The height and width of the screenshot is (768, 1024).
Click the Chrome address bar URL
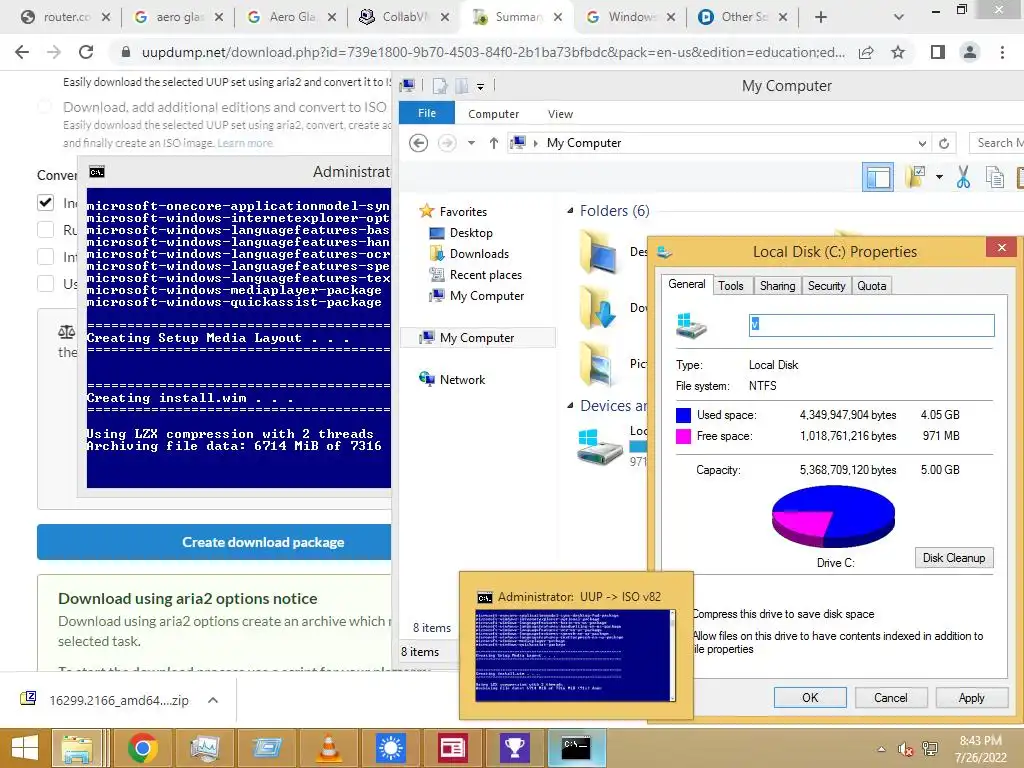coord(493,52)
